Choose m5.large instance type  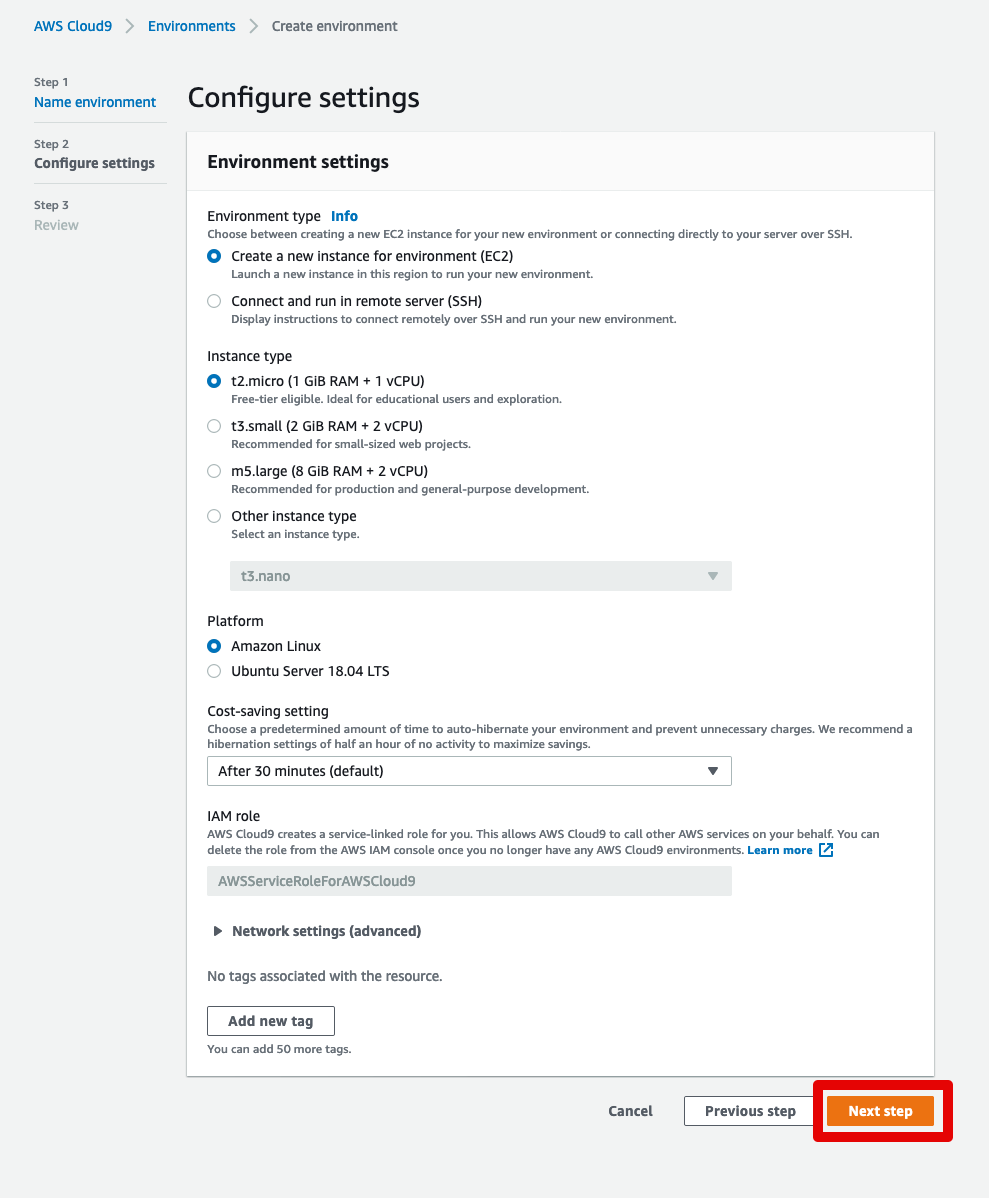213,470
